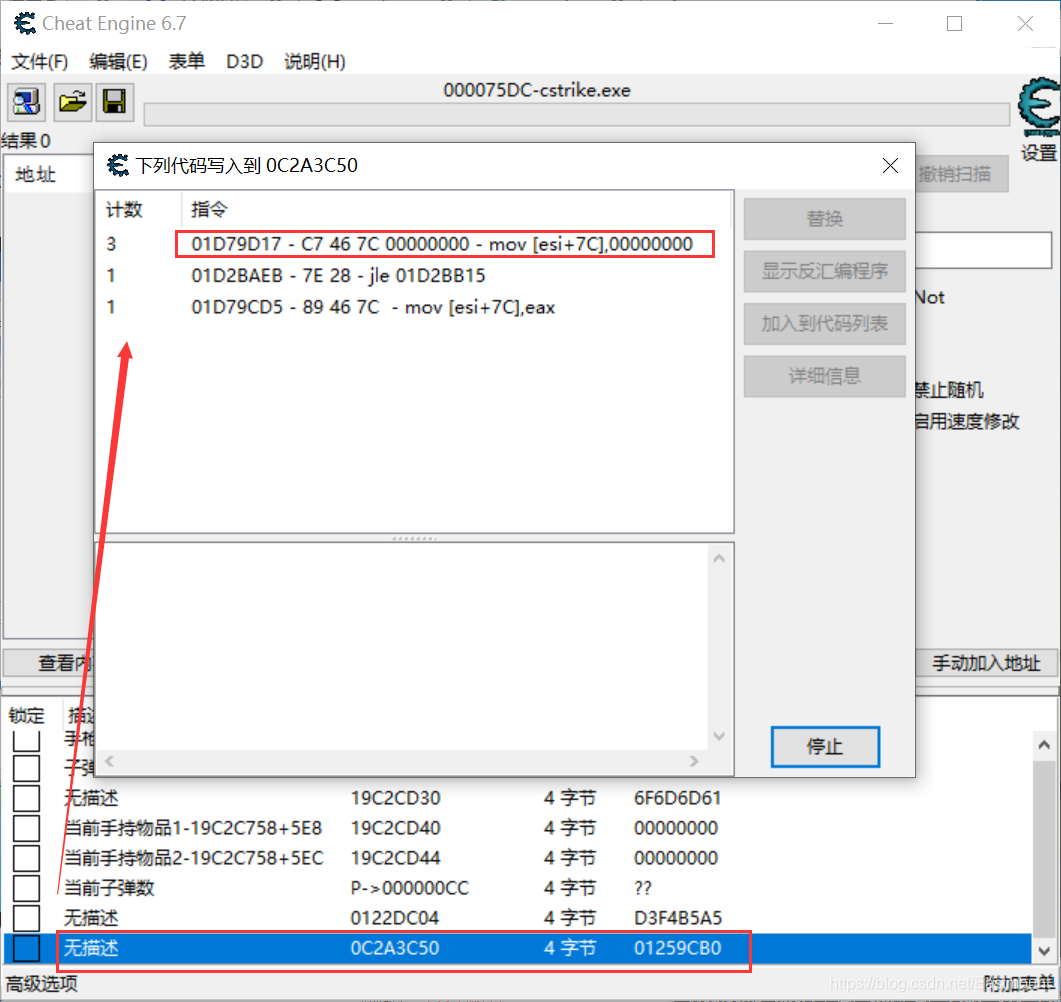
Task: Select address 19C2CD44 cell
Action: tap(395, 859)
